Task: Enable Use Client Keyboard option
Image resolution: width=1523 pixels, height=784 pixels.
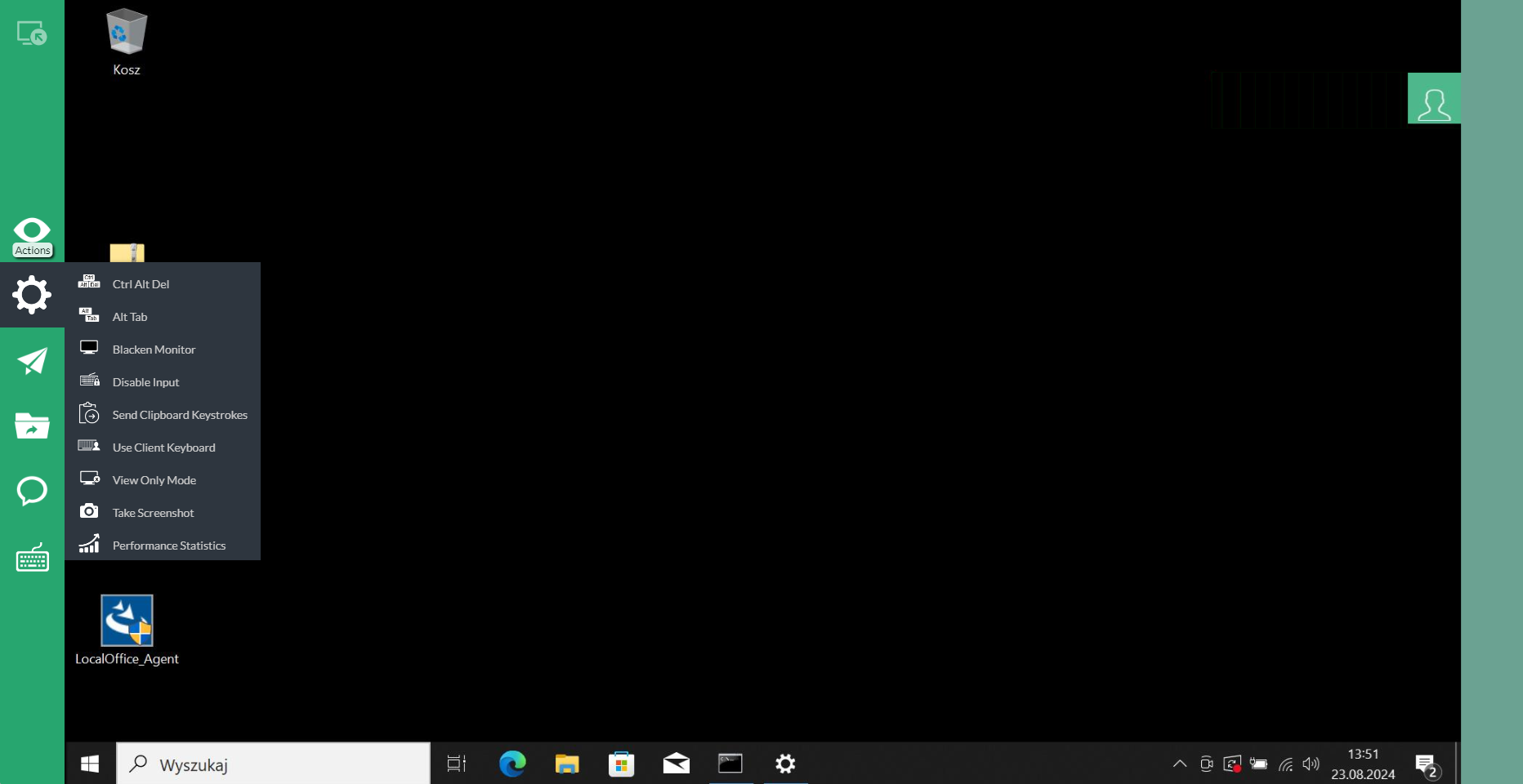Action: click(163, 447)
